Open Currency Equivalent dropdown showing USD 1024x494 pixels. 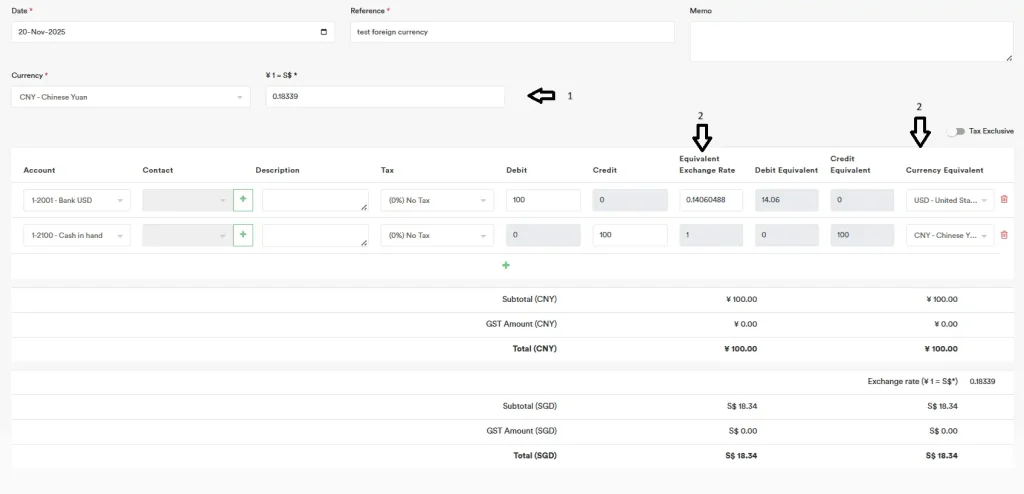949,200
